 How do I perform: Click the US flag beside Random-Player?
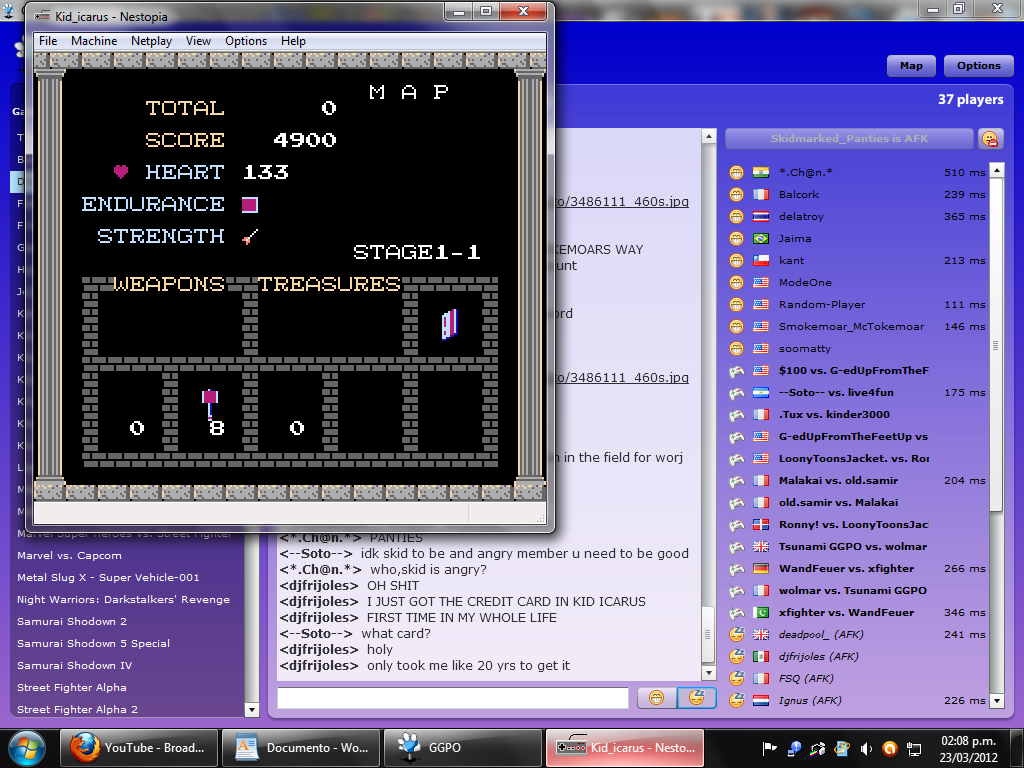pyautogui.click(x=761, y=304)
